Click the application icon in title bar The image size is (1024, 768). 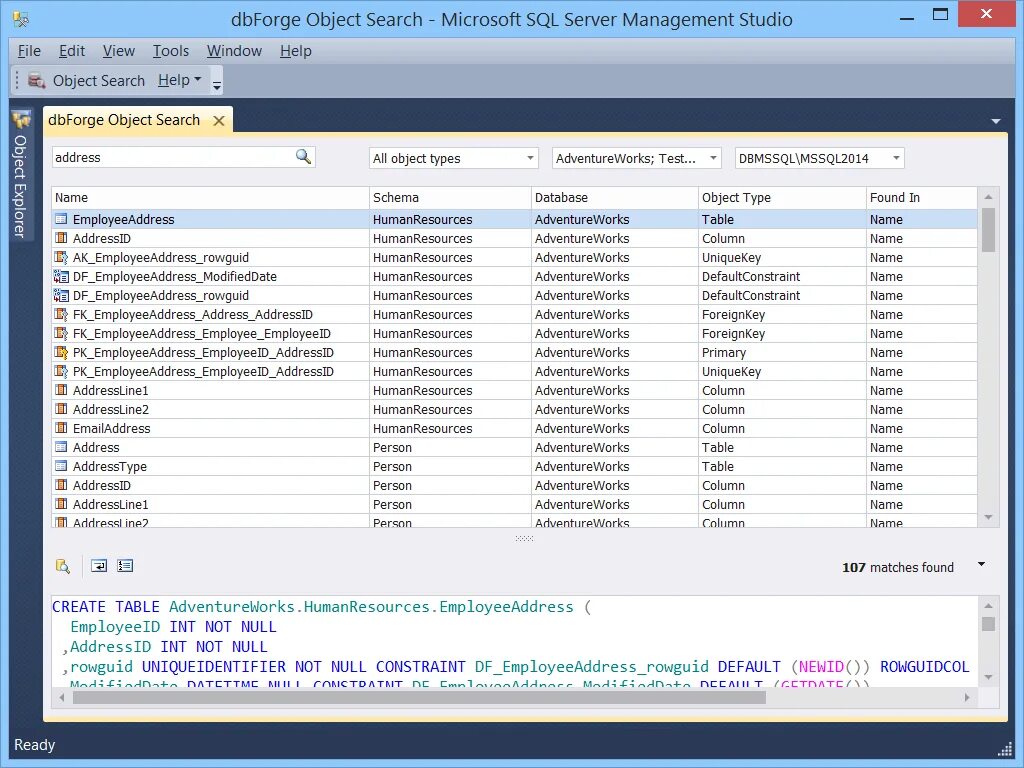(x=21, y=20)
